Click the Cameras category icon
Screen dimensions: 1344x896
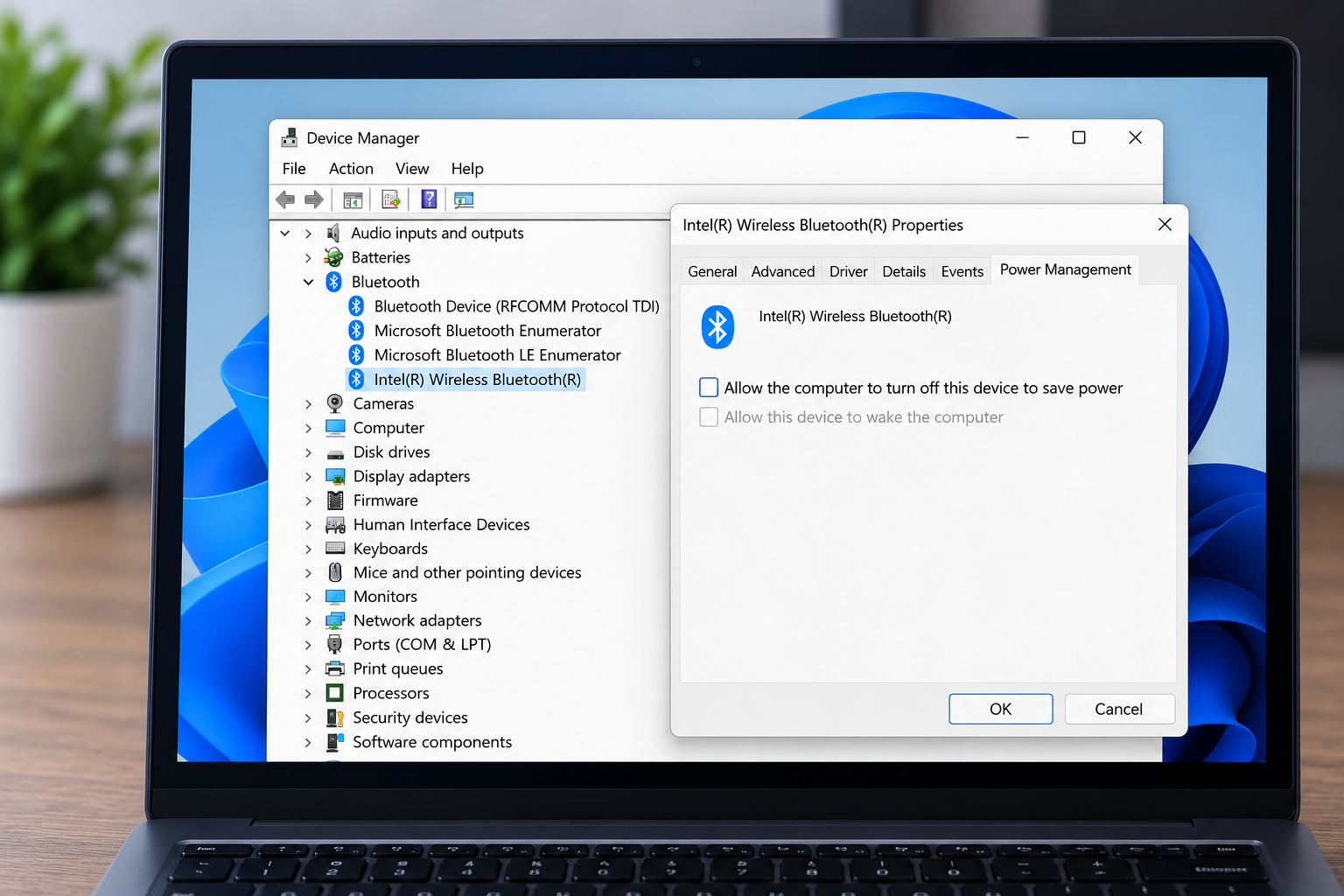(x=334, y=403)
